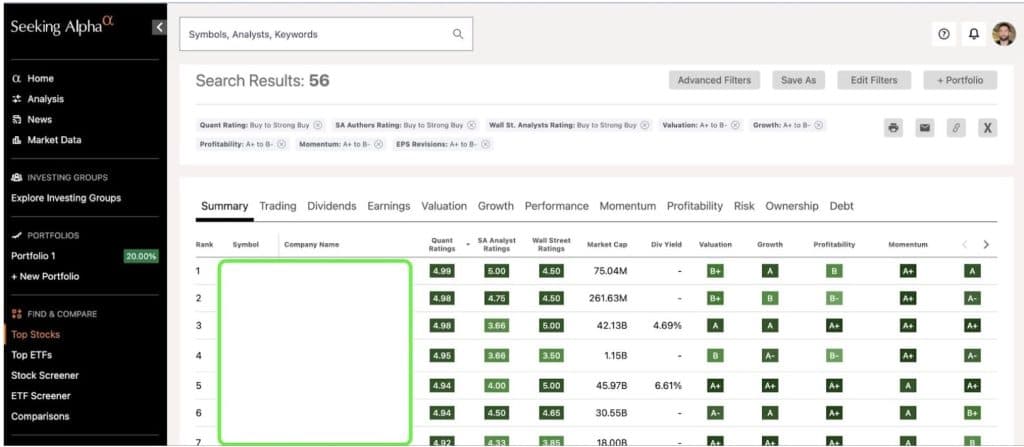Show previous table columns with left arrow
1024x447 pixels.
(965, 244)
